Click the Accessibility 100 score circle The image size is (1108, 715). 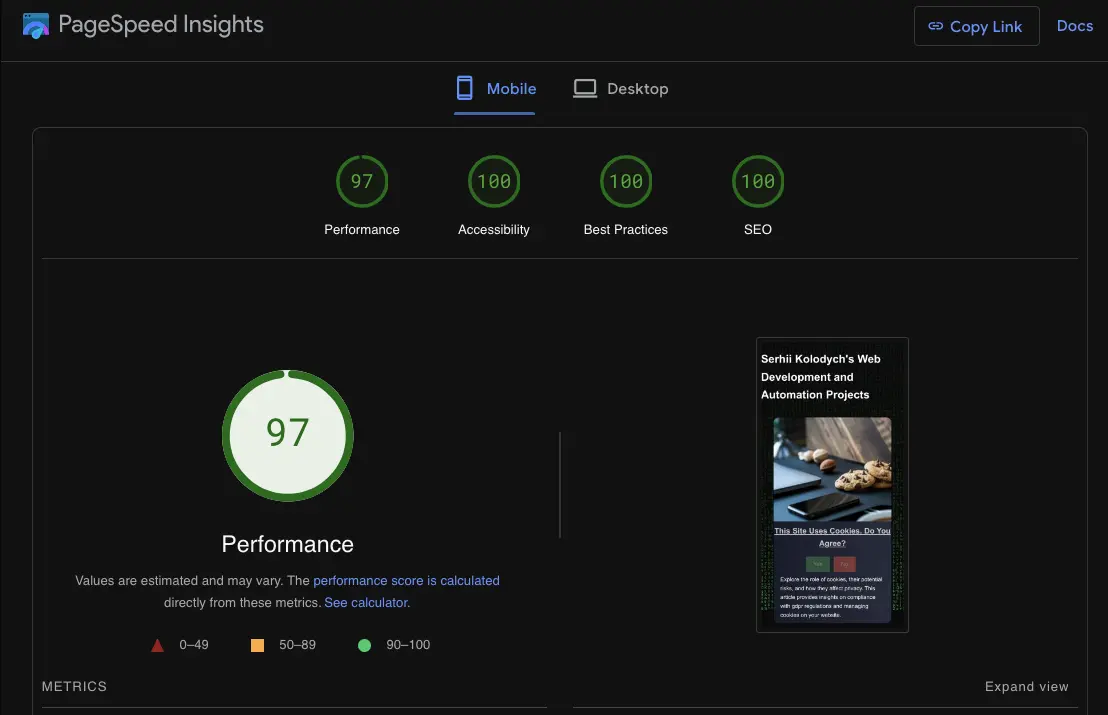click(494, 181)
